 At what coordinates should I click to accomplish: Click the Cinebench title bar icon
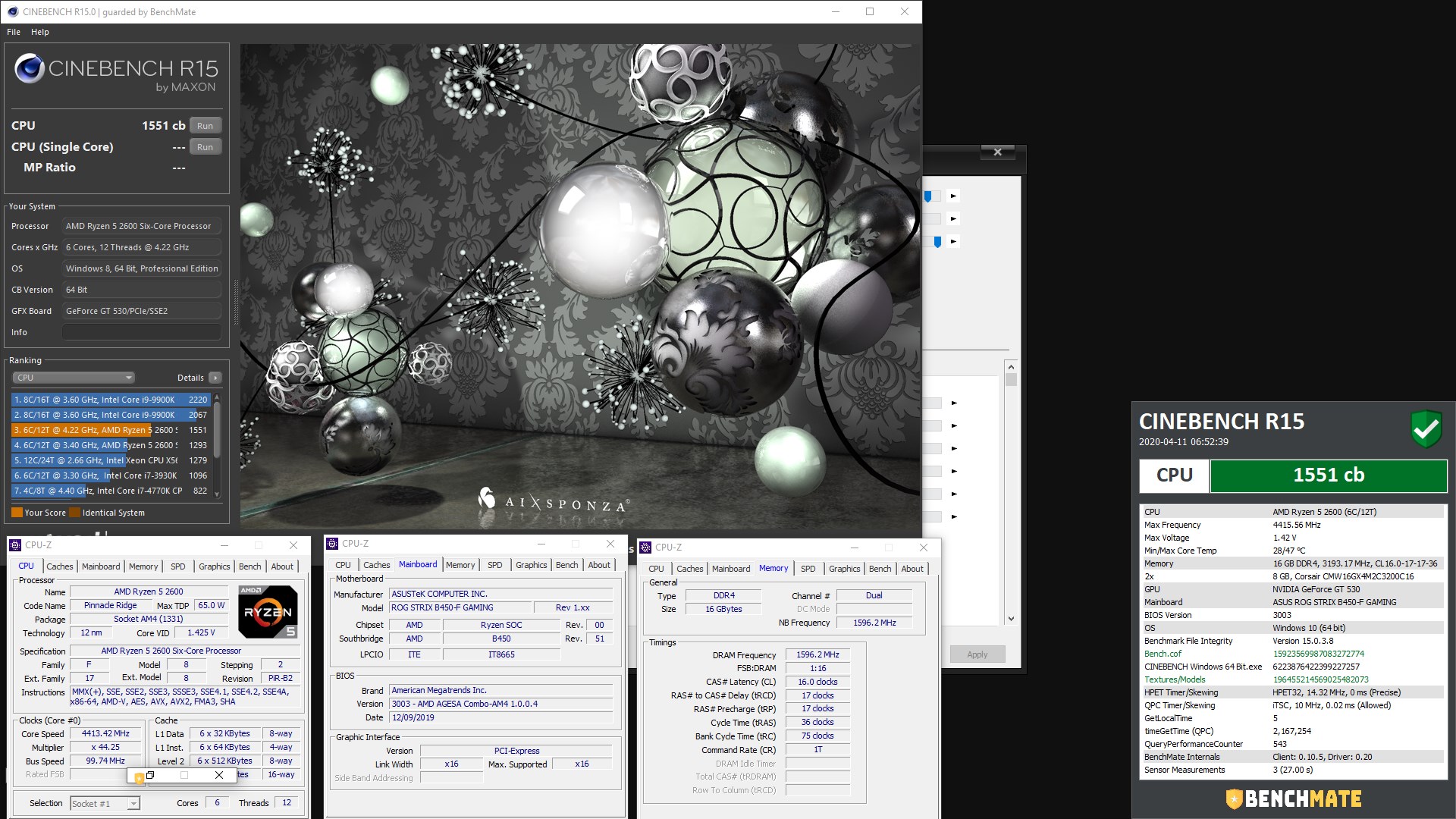[12, 11]
